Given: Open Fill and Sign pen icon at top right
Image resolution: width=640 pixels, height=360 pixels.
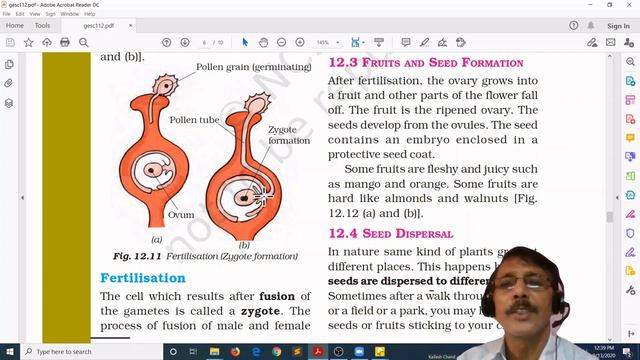Looking at the screenshot, I should [x=592, y=42].
